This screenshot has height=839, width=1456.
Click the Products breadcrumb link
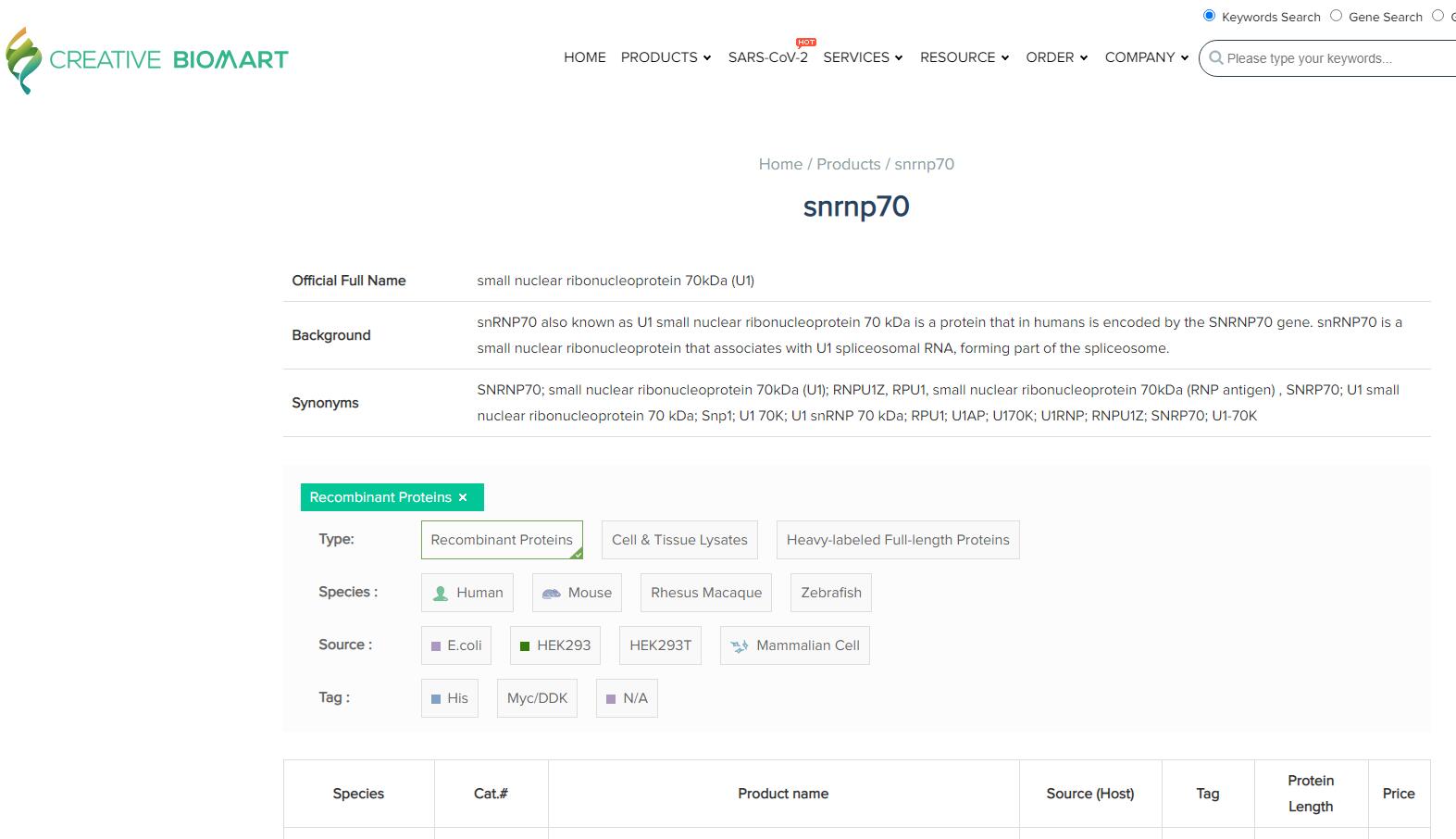click(x=849, y=164)
